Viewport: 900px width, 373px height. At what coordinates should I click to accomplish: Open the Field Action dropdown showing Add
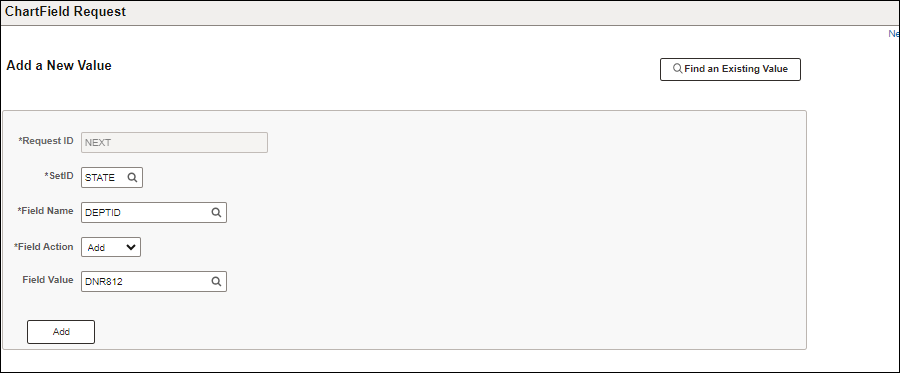(111, 247)
